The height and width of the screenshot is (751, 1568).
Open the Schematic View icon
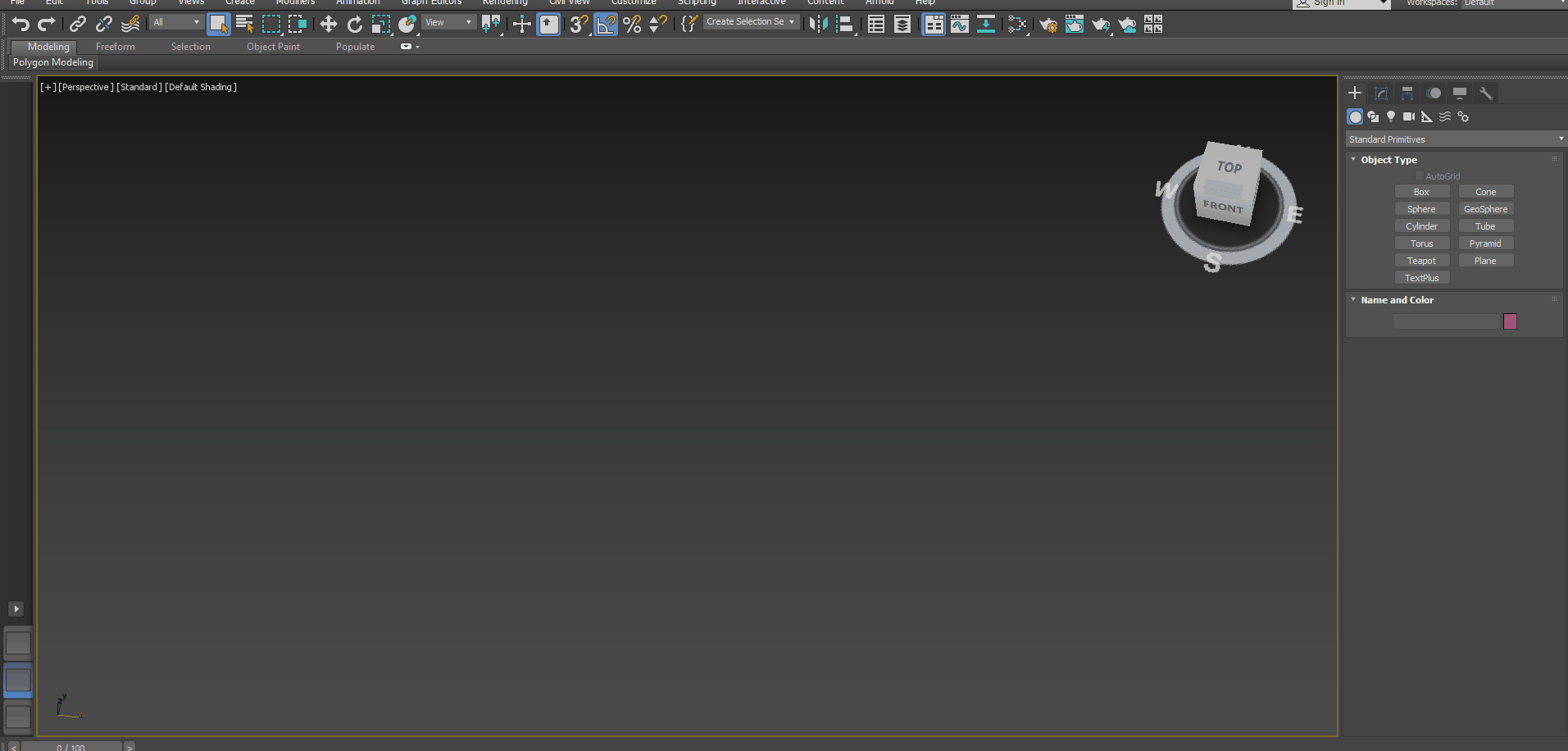986,24
